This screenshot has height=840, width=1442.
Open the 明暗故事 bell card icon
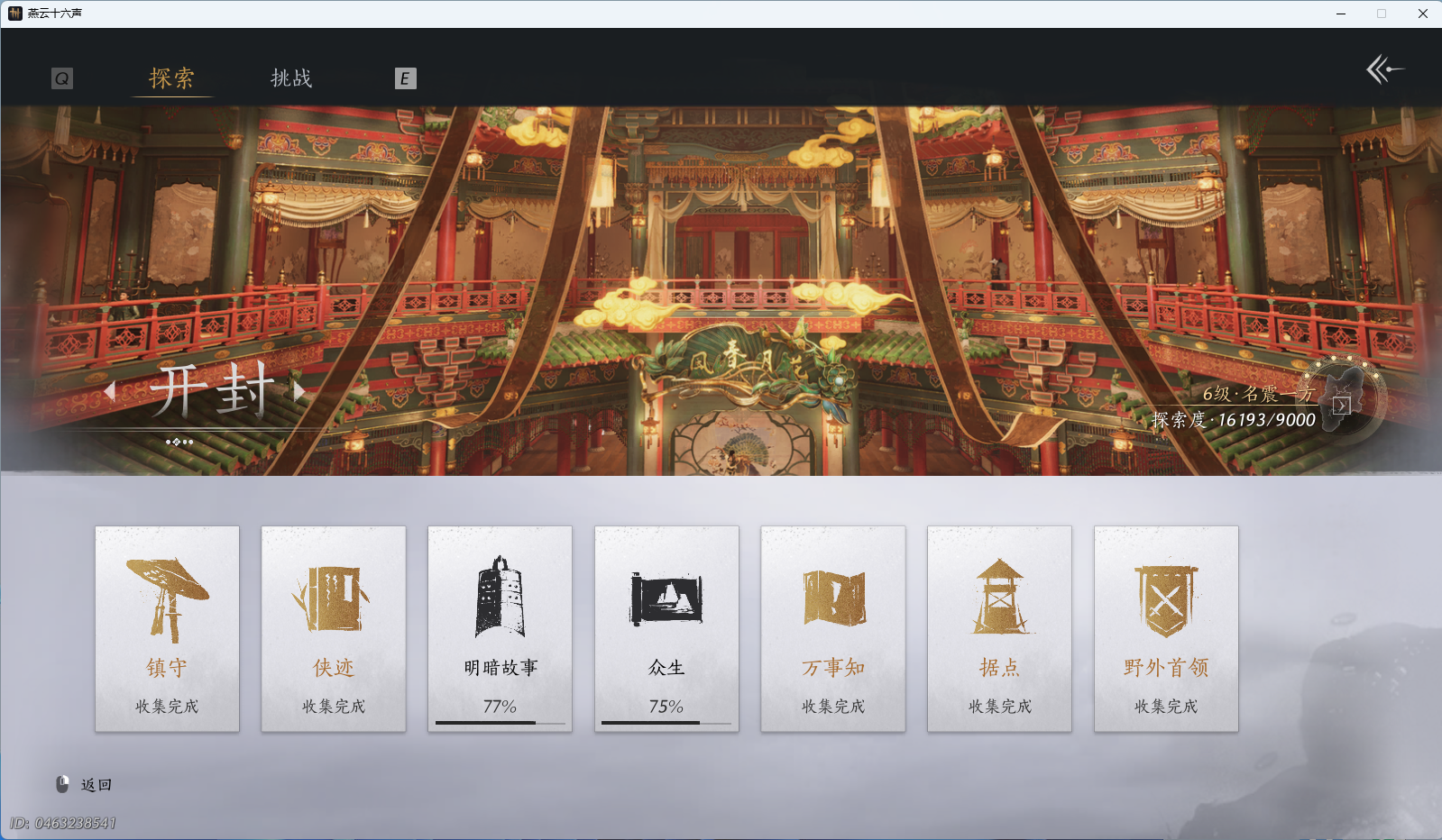[500, 597]
